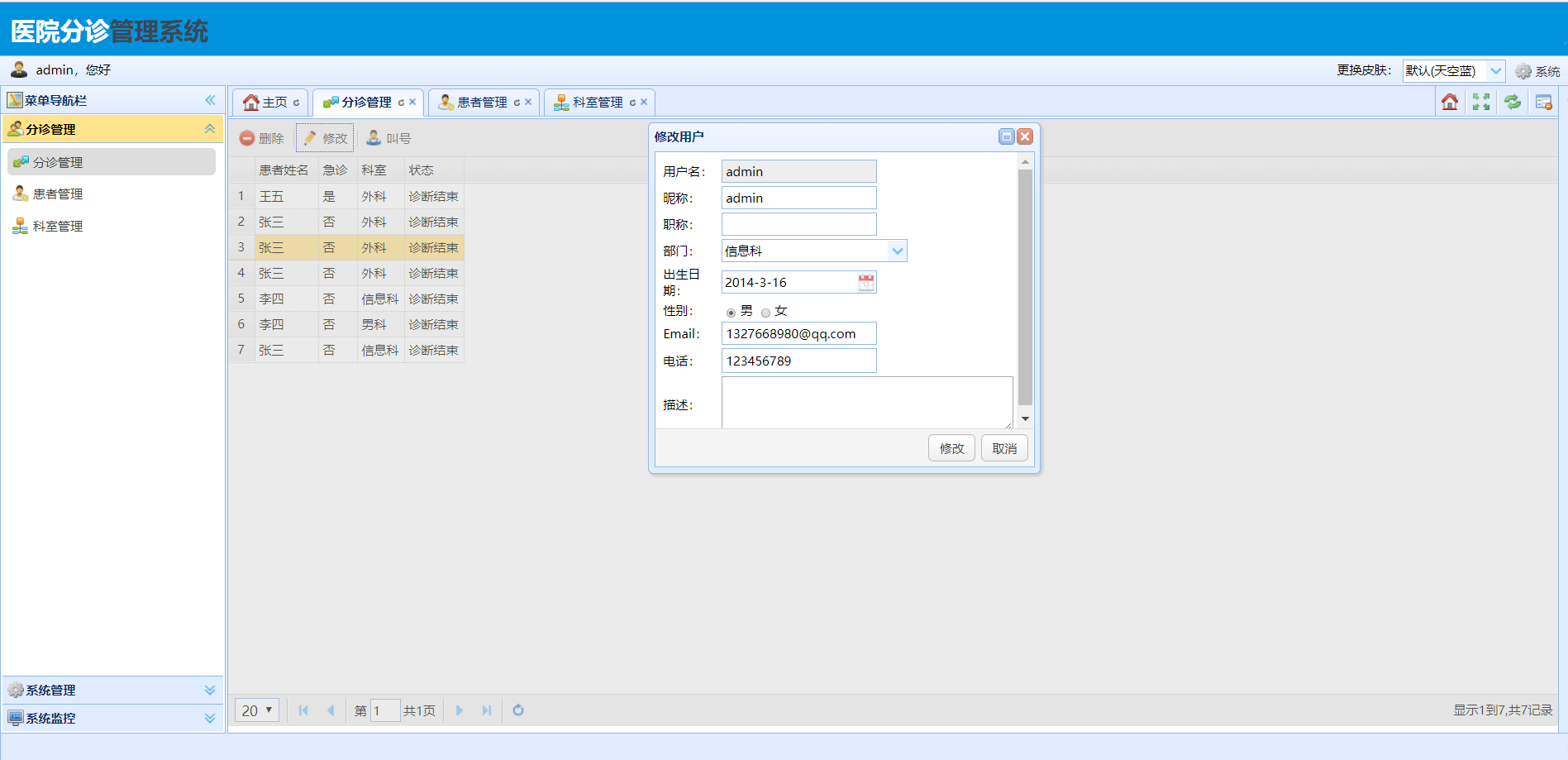This screenshot has height=760, width=1568.
Task: Close the 患者管理 tab
Action: pyautogui.click(x=528, y=103)
